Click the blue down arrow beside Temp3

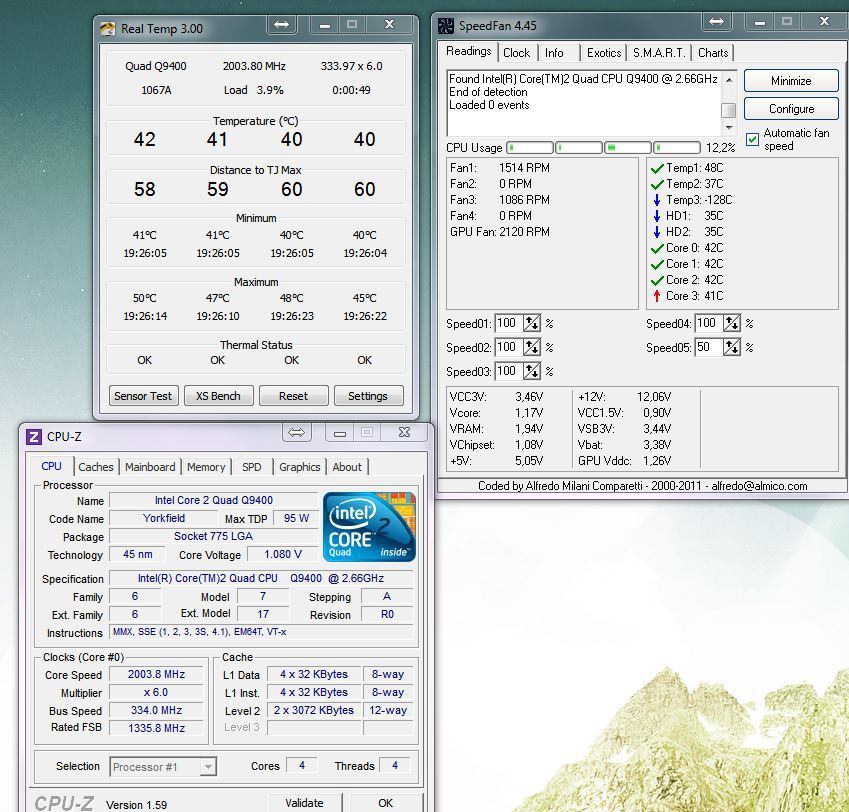pos(657,200)
